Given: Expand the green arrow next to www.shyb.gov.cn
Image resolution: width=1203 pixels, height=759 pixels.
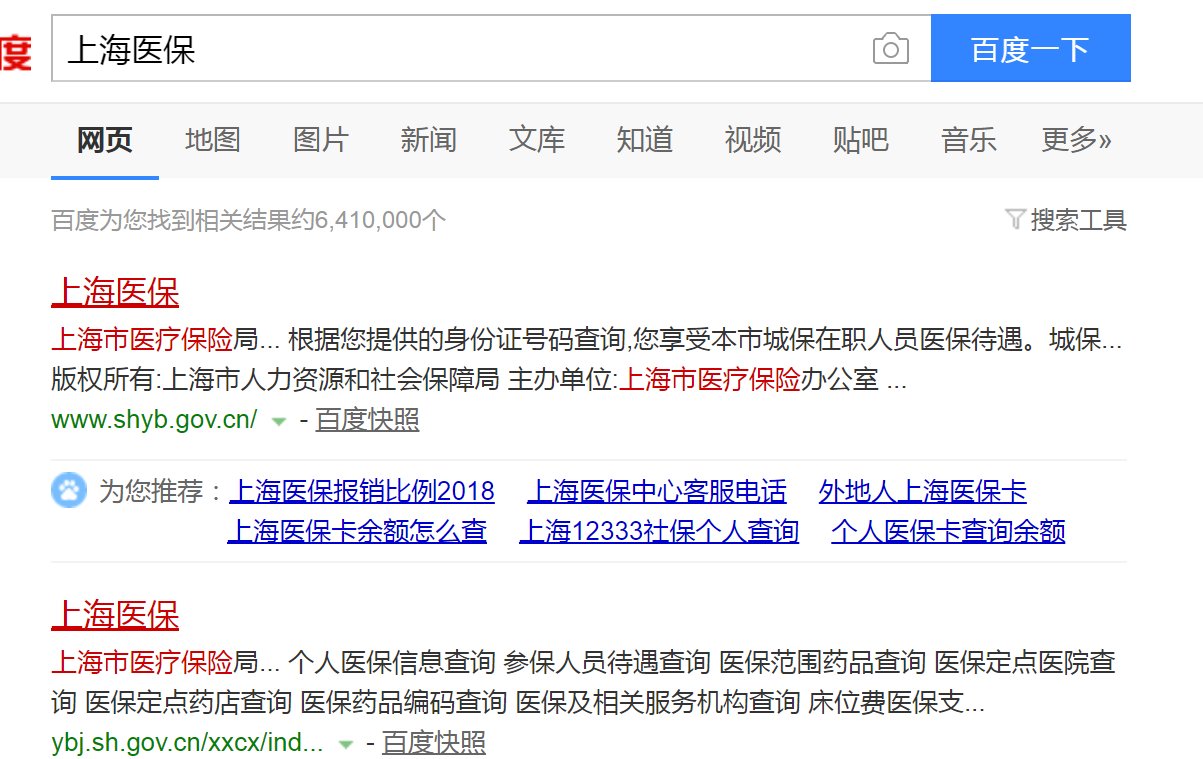Looking at the screenshot, I should tap(277, 422).
